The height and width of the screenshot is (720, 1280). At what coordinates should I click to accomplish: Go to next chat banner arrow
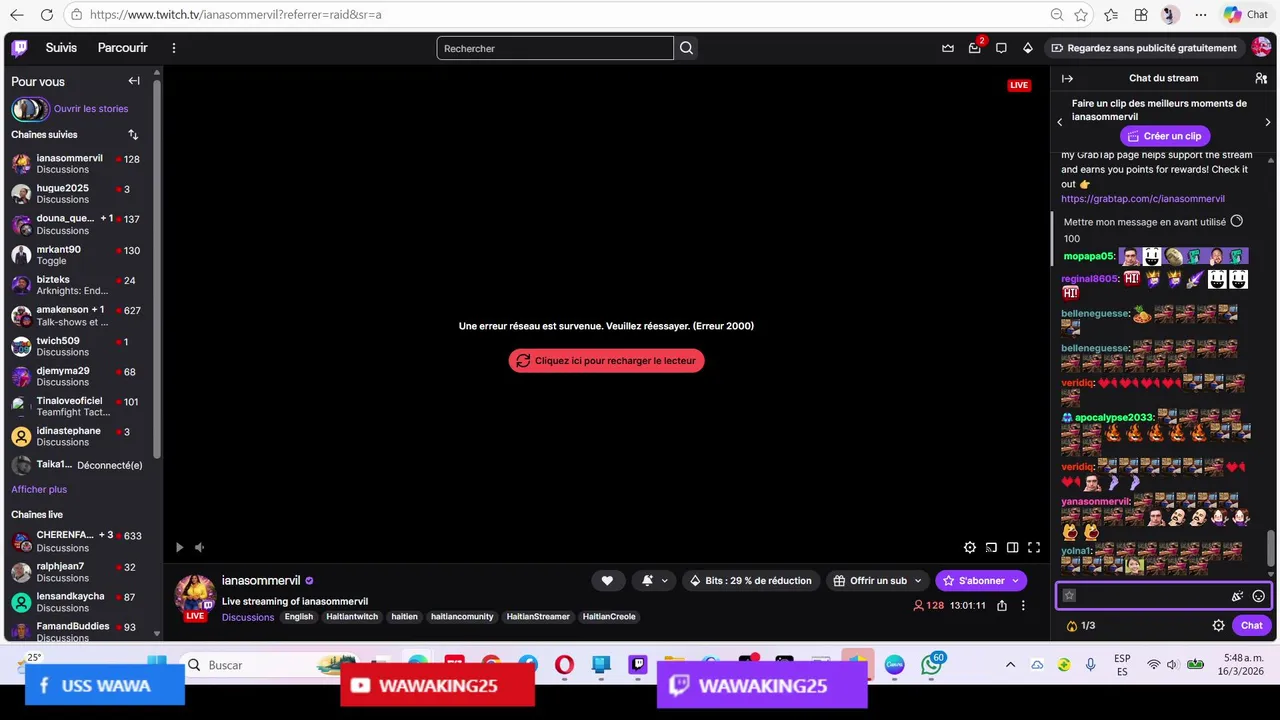pos(1268,122)
